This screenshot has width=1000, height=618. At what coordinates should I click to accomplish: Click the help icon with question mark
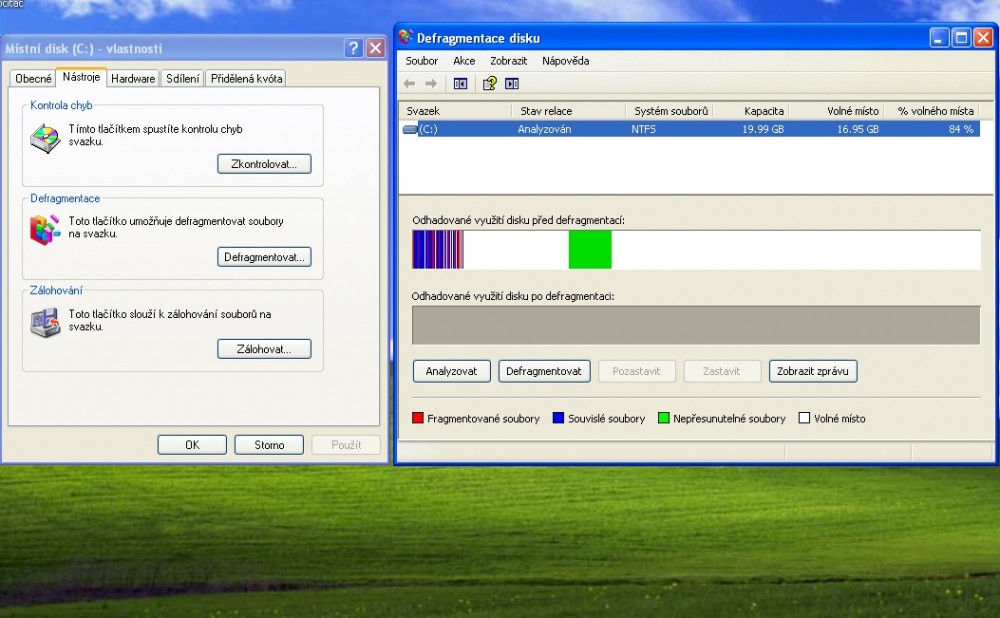click(x=490, y=84)
